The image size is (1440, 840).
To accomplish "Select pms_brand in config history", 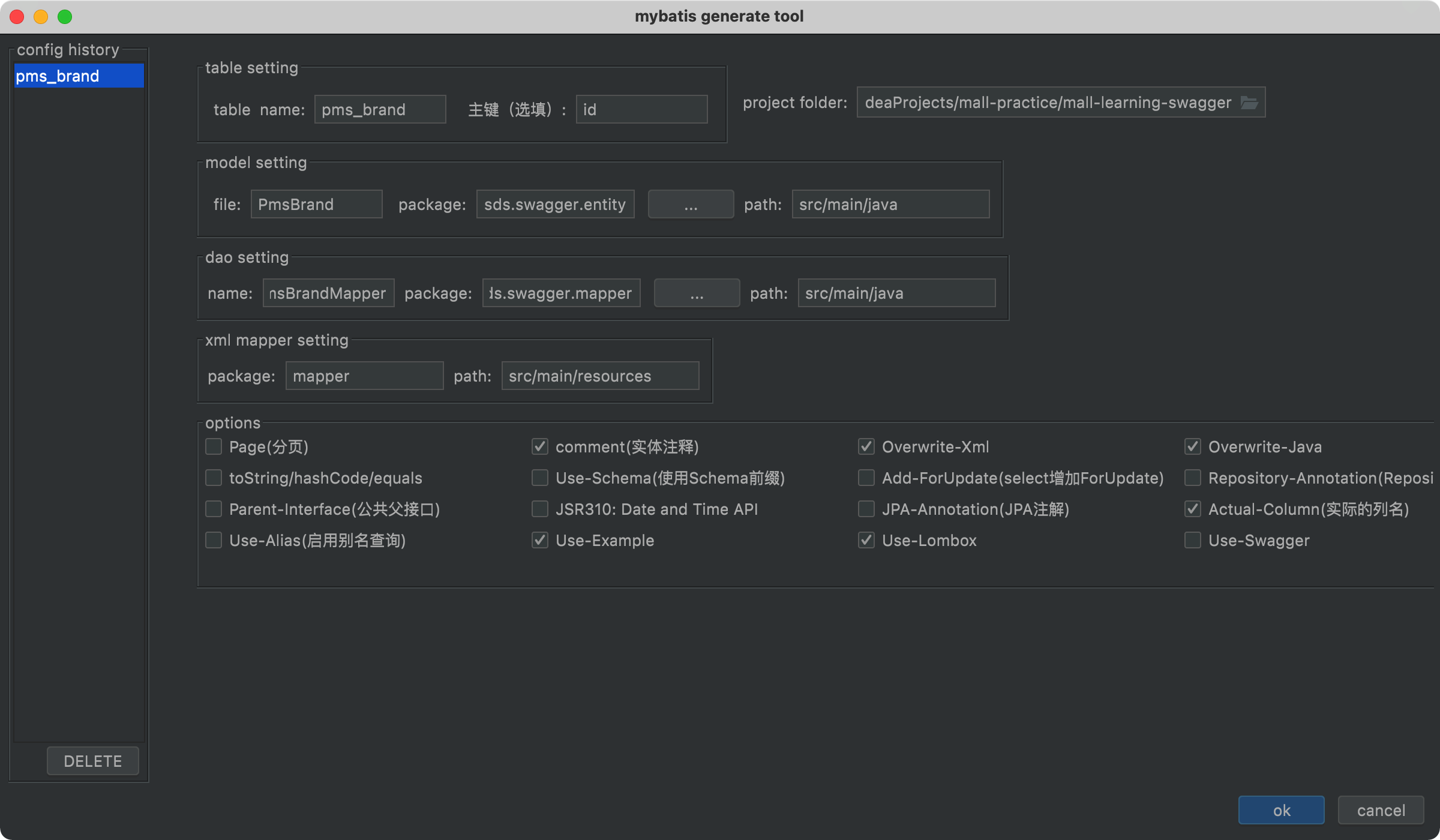I will point(79,76).
